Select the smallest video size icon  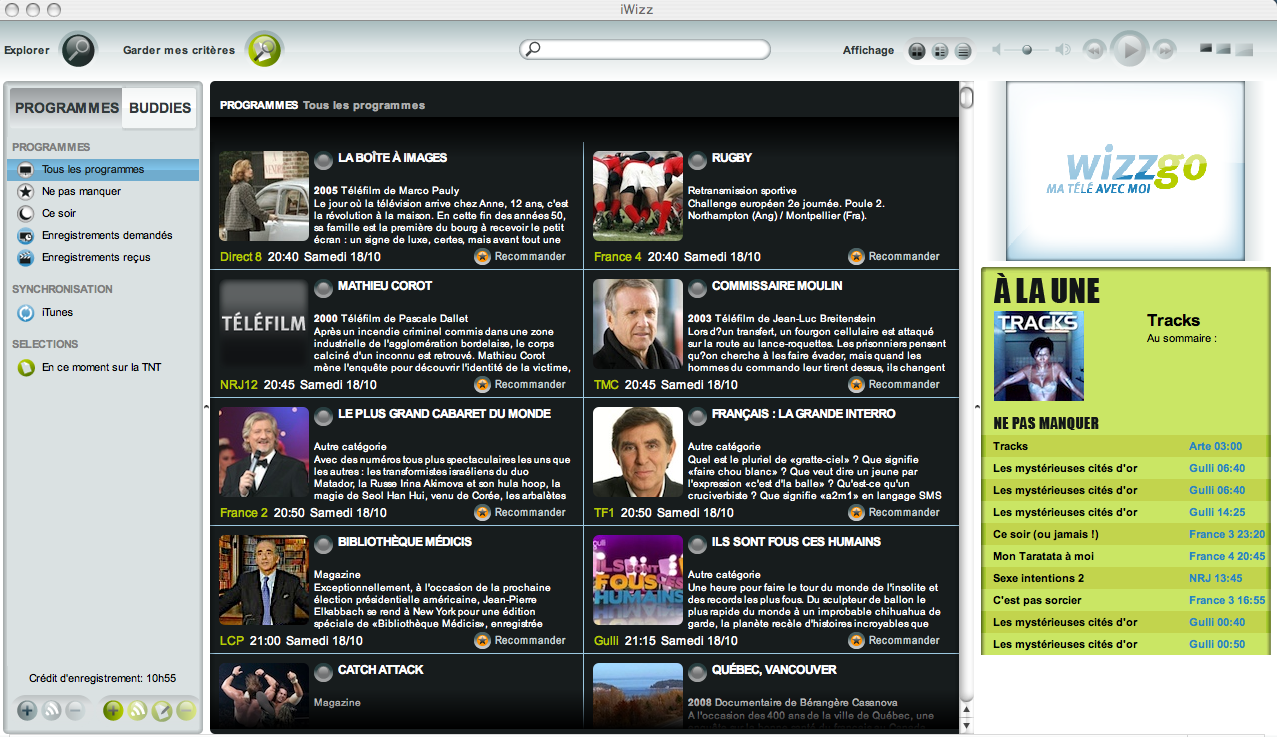[x=1206, y=48]
